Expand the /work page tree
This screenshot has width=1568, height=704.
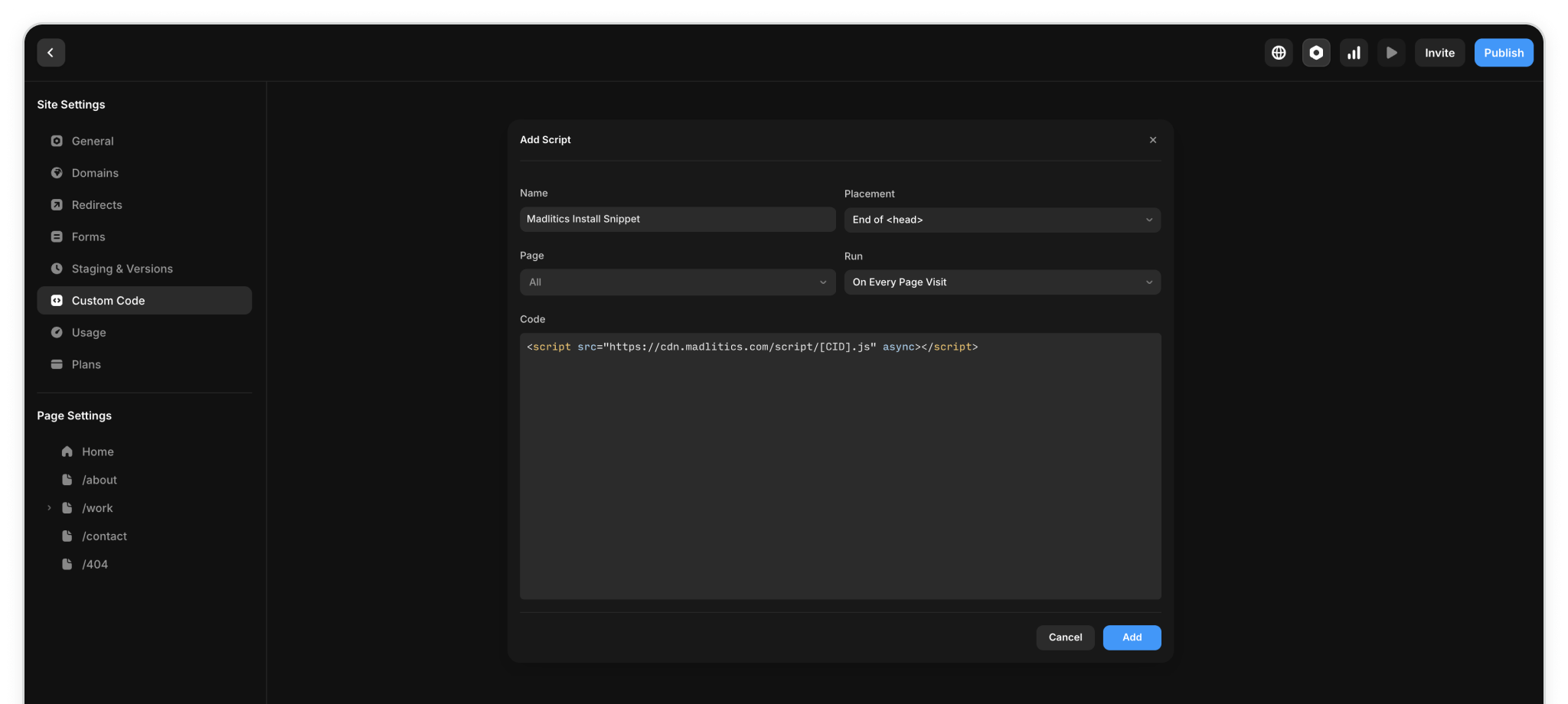(x=49, y=508)
